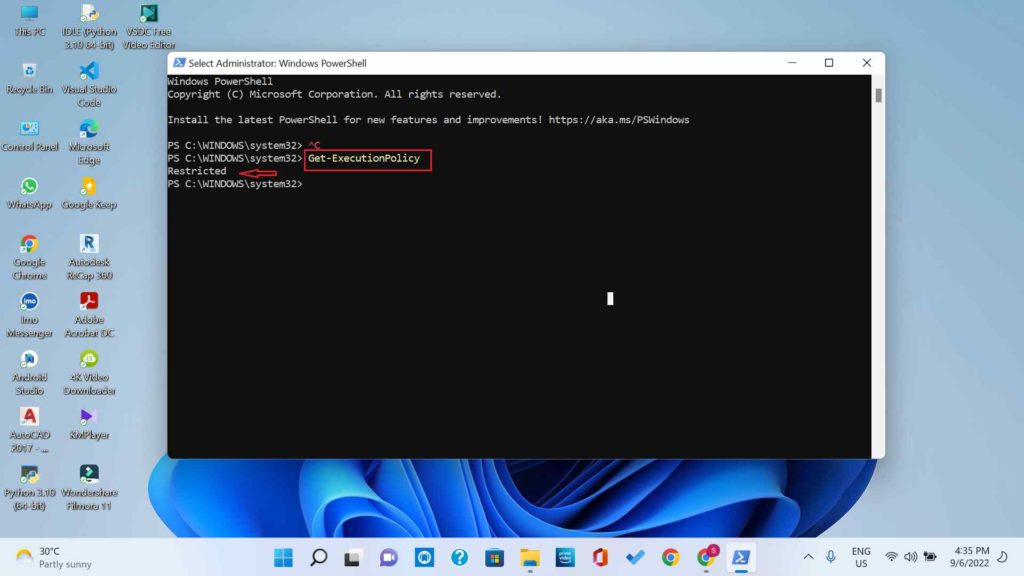Viewport: 1024px width, 576px height.
Task: Launch Wondershare Filmora 11 shortcut
Action: (89, 487)
